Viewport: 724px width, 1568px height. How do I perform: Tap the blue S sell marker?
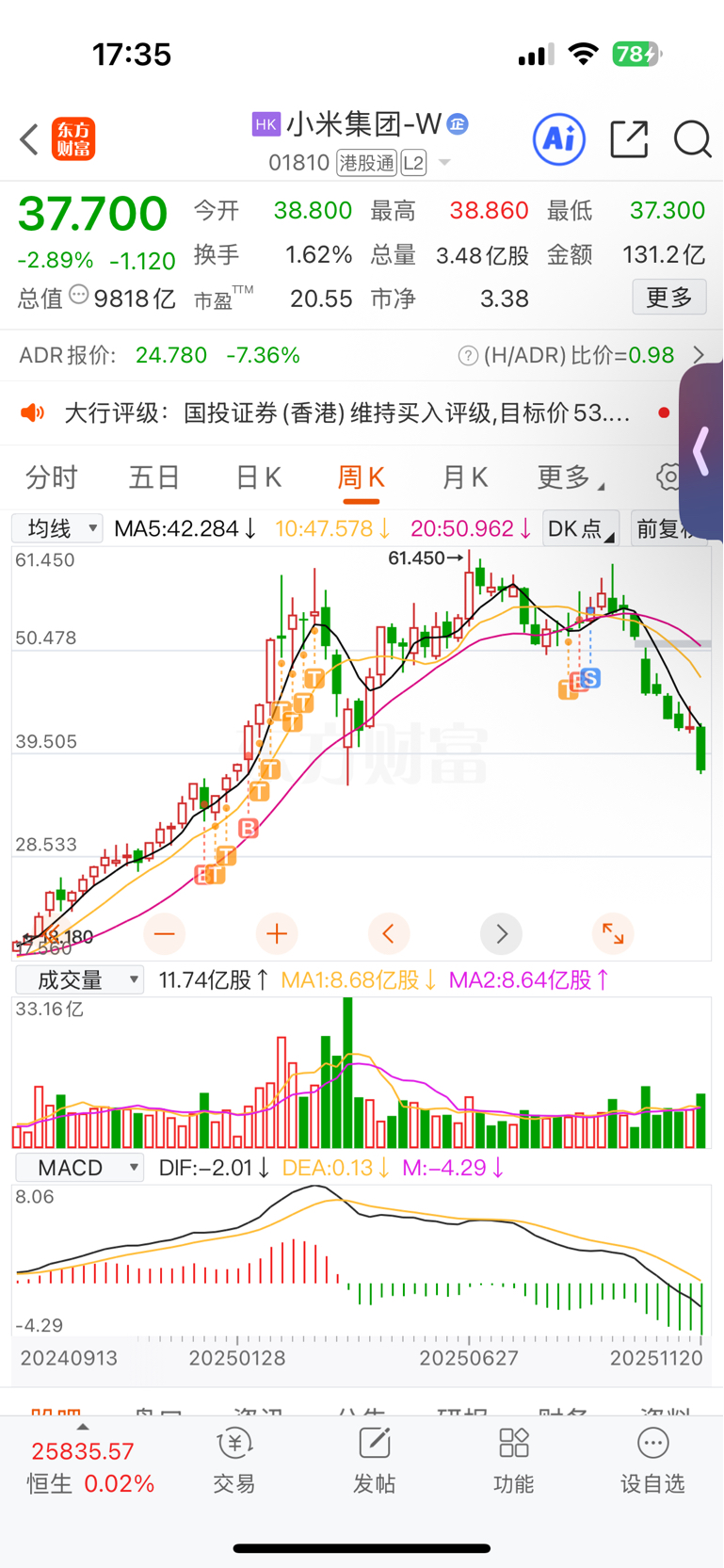590,678
